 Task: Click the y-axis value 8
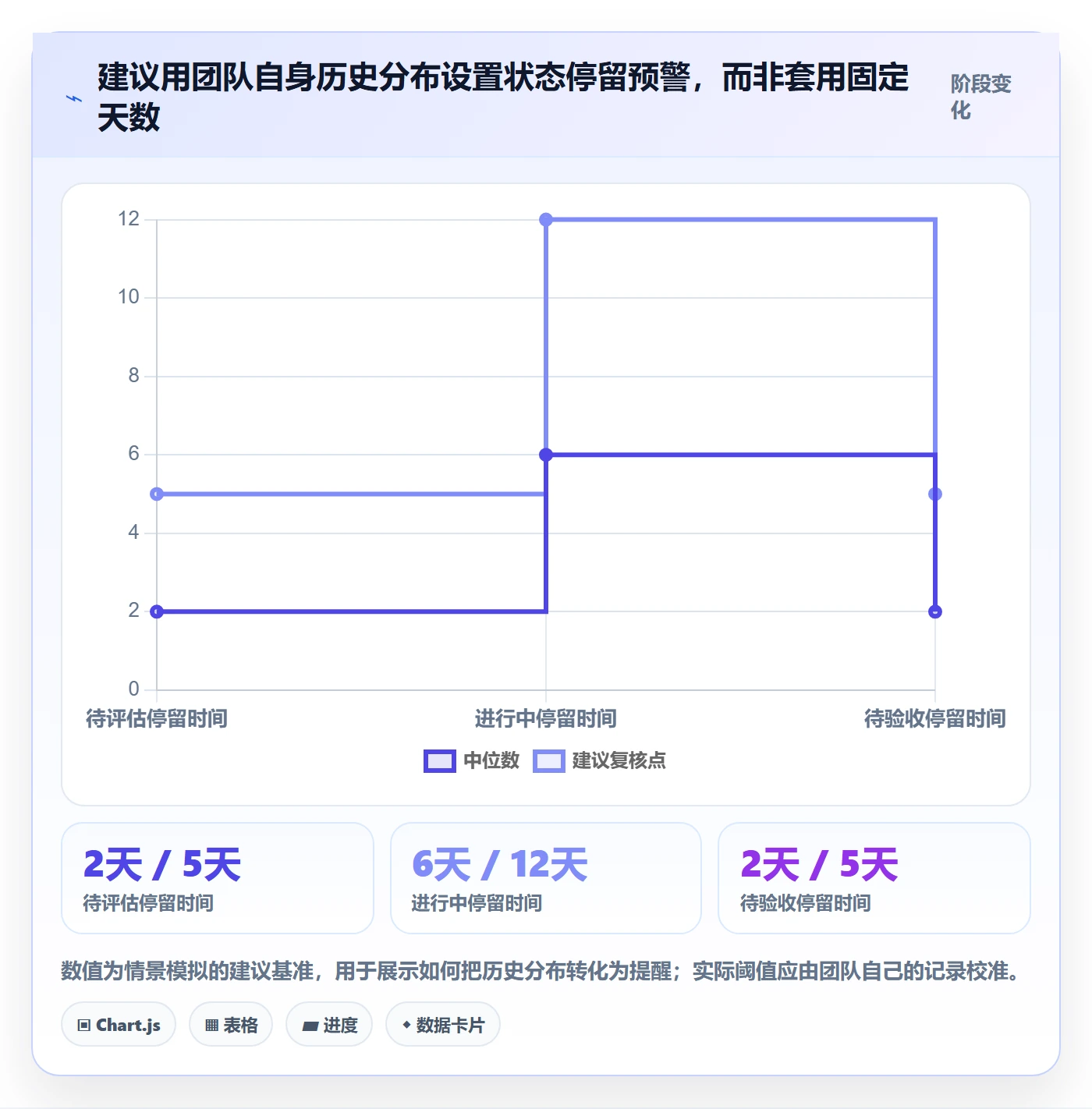[134, 376]
